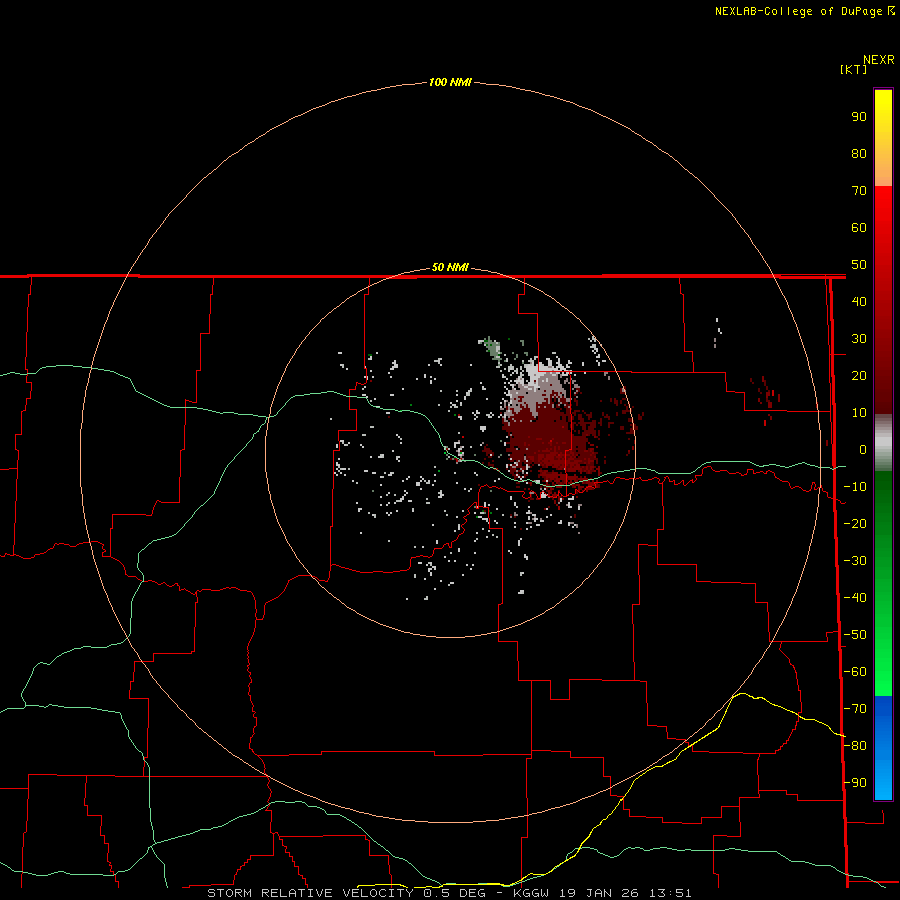The height and width of the screenshot is (900, 900).
Task: Click the 80 value on velocity scale
Action: tap(859, 153)
